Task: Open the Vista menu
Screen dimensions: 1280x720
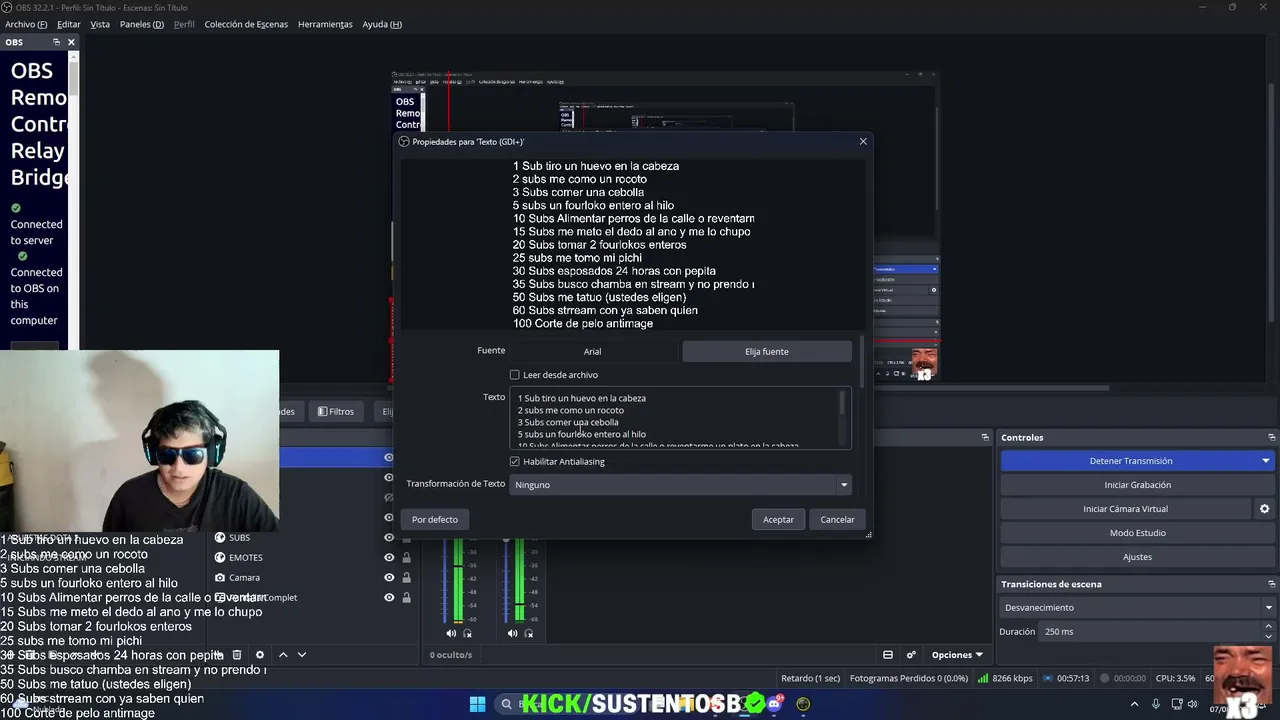Action: pyautogui.click(x=100, y=24)
